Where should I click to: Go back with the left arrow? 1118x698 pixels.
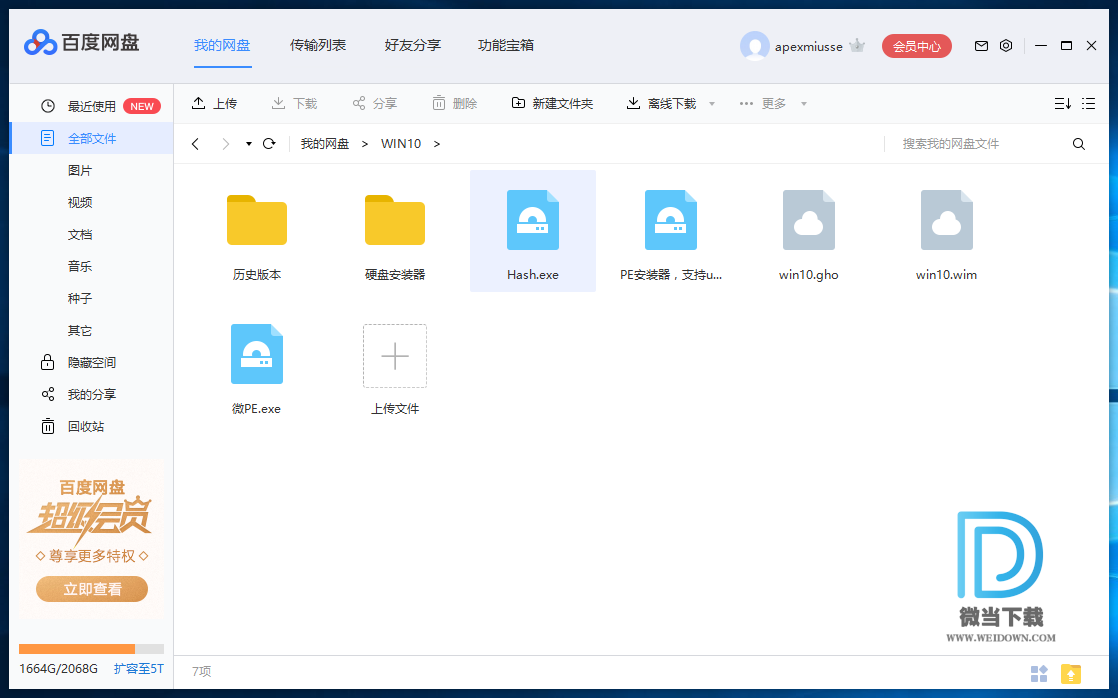195,144
